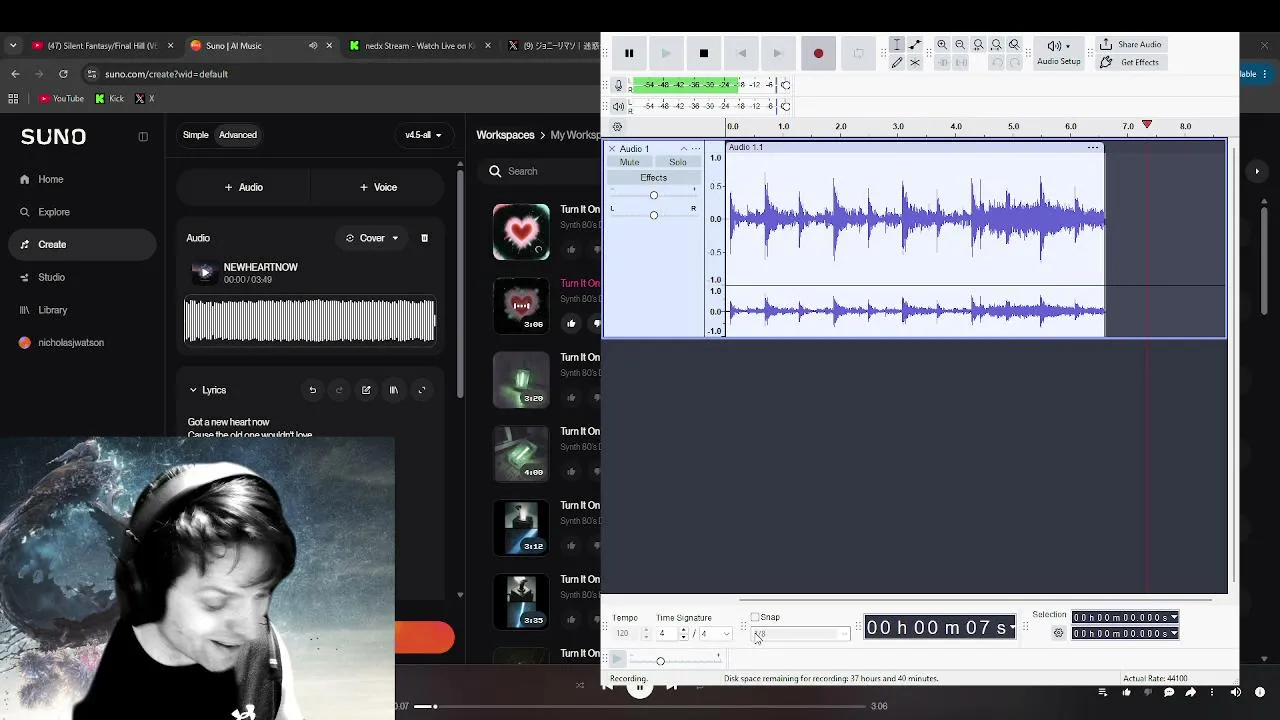Open the Selection settings gear
The width and height of the screenshot is (1280, 720).
point(1058,633)
